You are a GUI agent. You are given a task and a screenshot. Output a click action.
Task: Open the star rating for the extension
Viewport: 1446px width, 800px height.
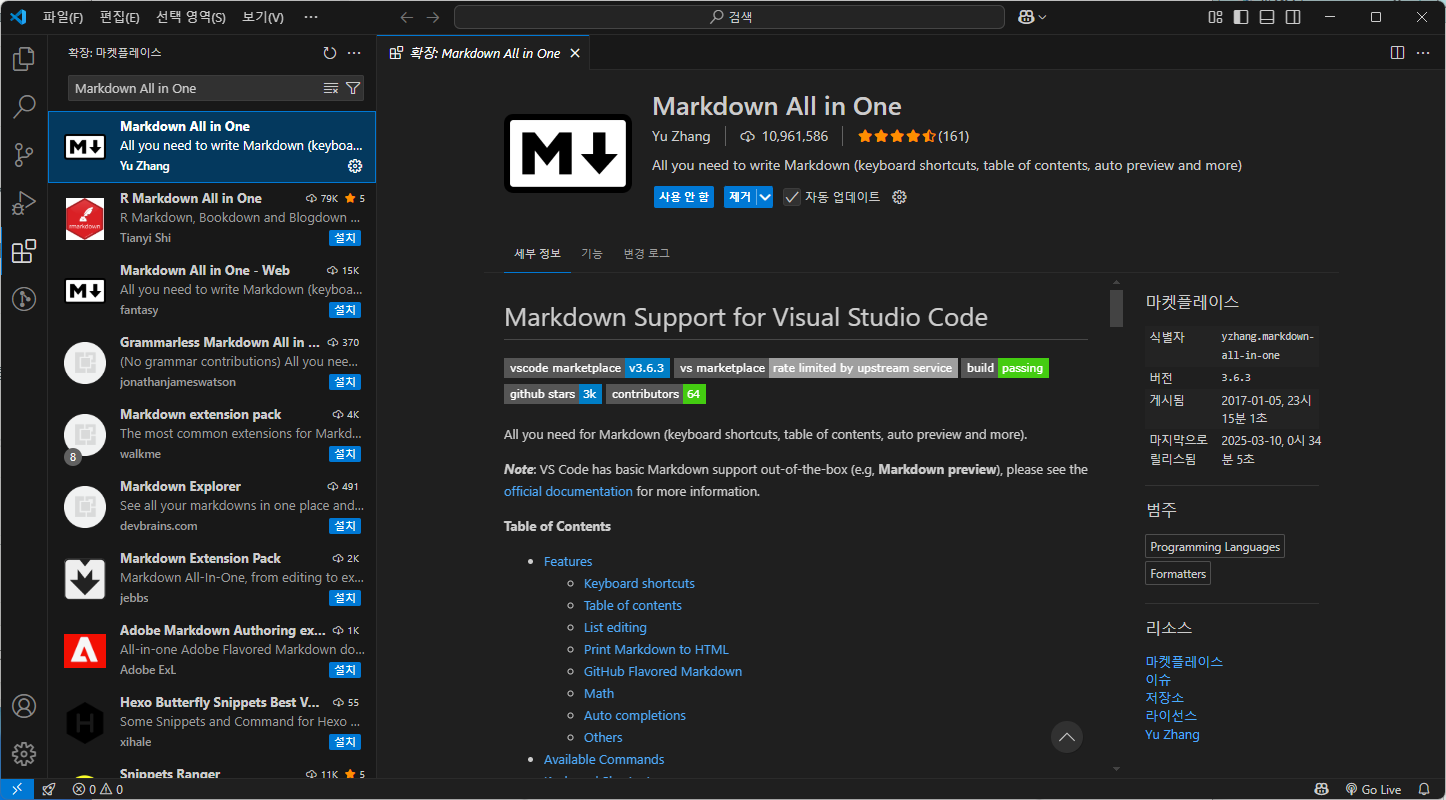pos(913,136)
